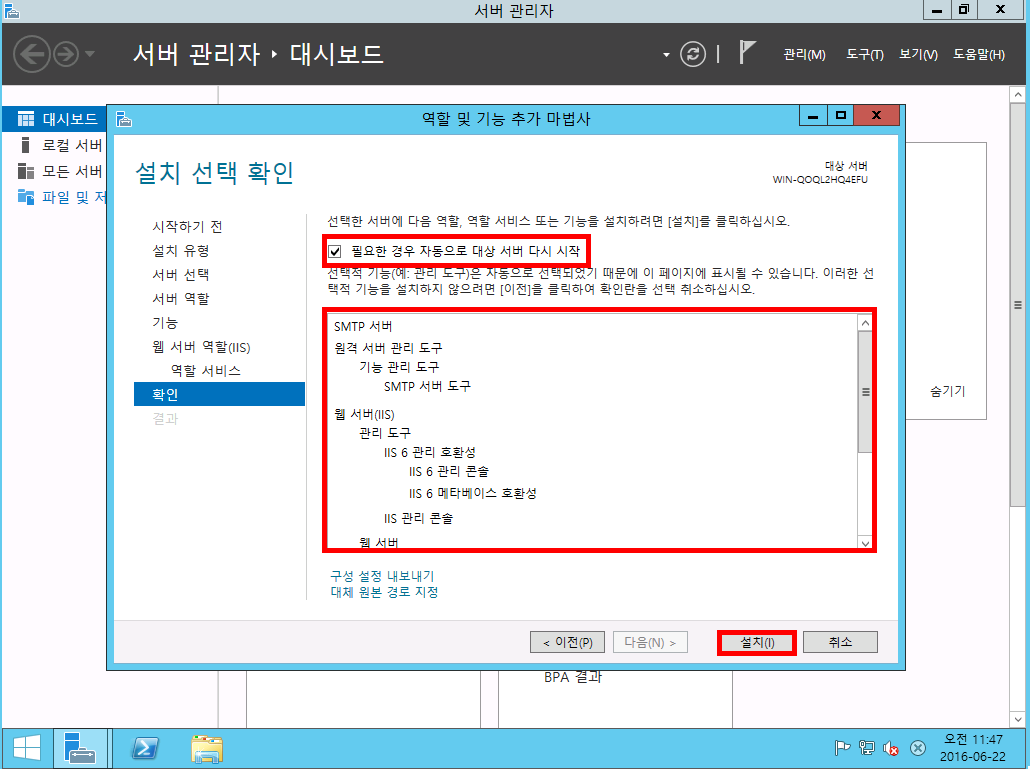This screenshot has height=769, width=1030.
Task: Click the 파일 및 저장소 서비스 sidebar icon
Action: tap(26, 196)
